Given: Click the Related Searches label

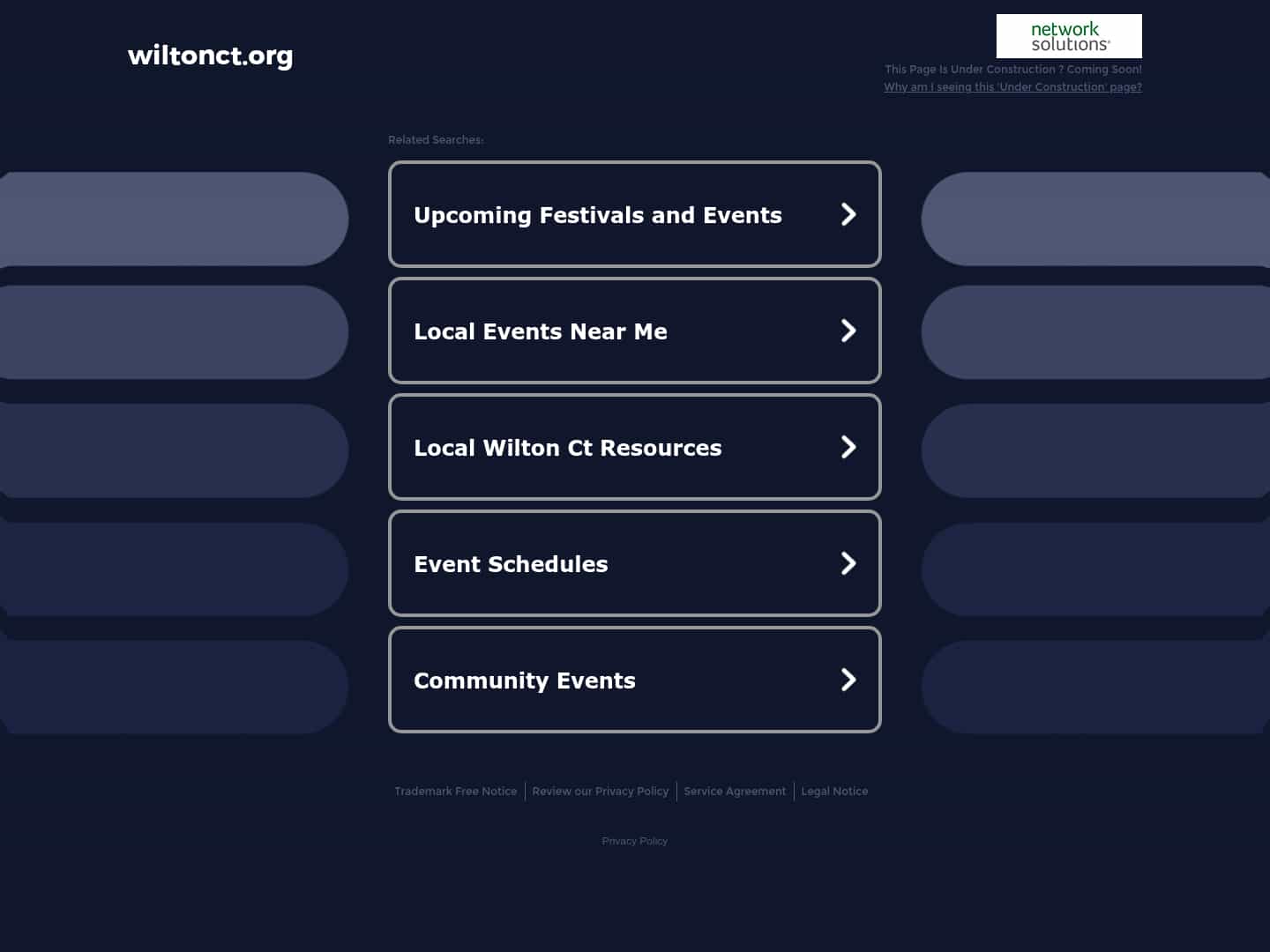Looking at the screenshot, I should [436, 139].
